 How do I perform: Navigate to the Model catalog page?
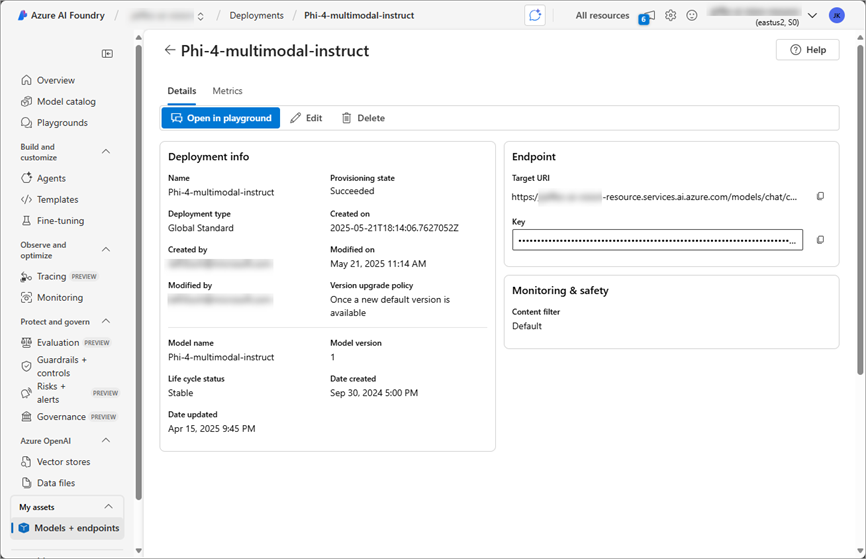coord(66,102)
